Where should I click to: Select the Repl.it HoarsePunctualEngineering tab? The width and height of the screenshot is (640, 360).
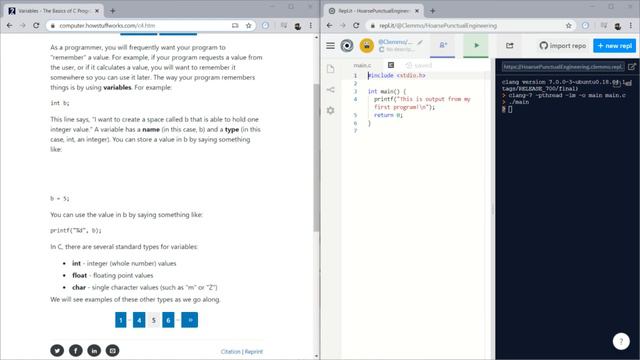coord(374,11)
